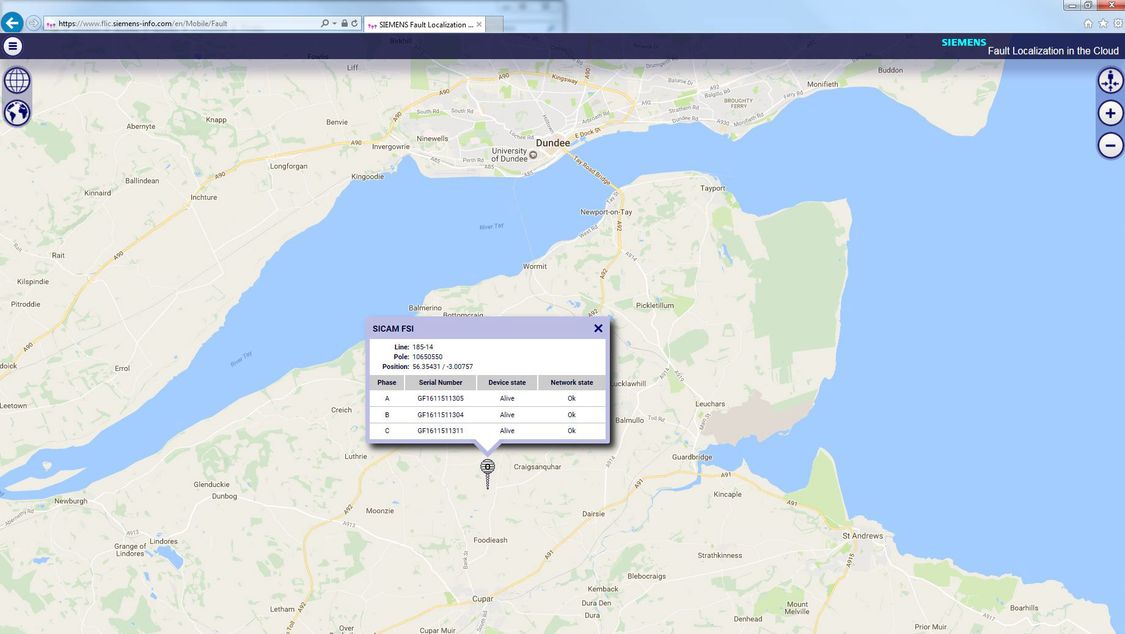Click the 'Foodieash' label on map
Screen dimensions: 1125x634
pos(490,540)
